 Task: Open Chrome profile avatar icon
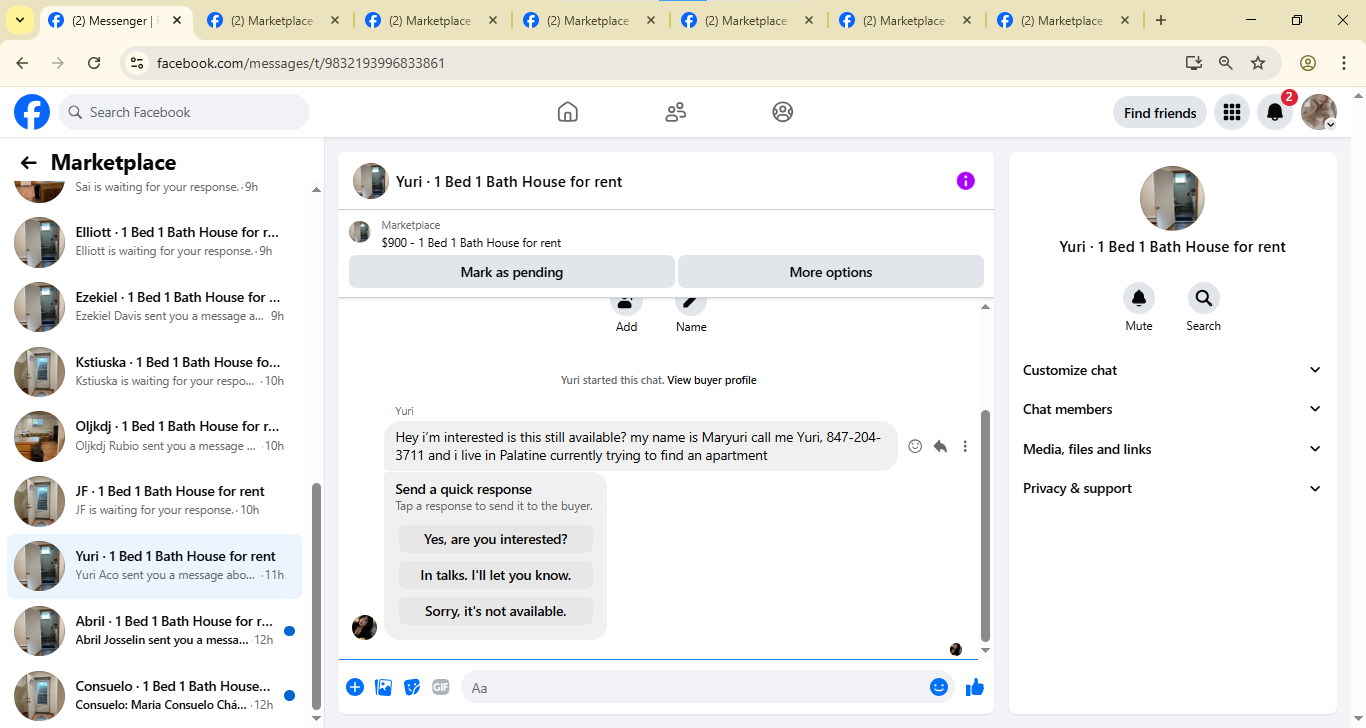pos(1308,63)
